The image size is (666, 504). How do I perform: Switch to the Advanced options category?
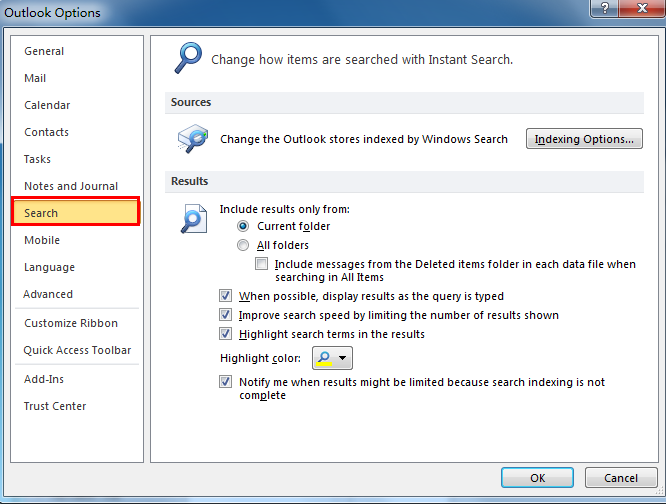48,294
